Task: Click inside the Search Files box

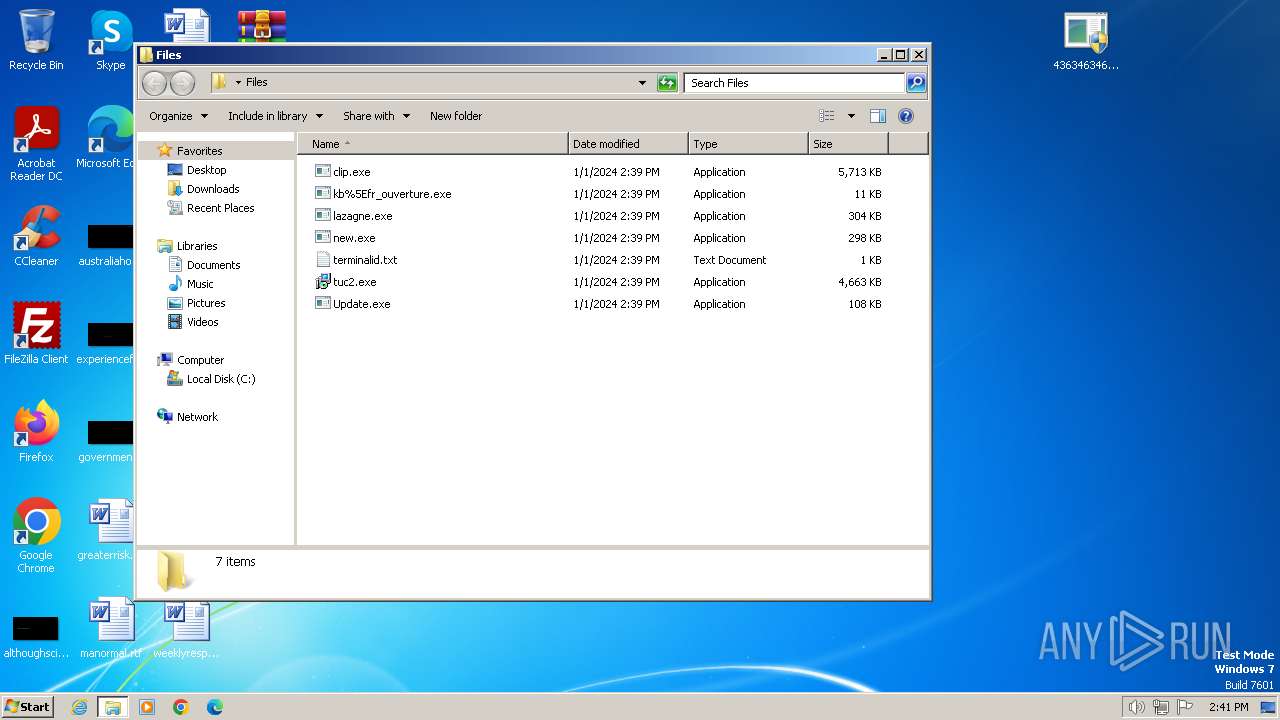Action: [x=795, y=83]
